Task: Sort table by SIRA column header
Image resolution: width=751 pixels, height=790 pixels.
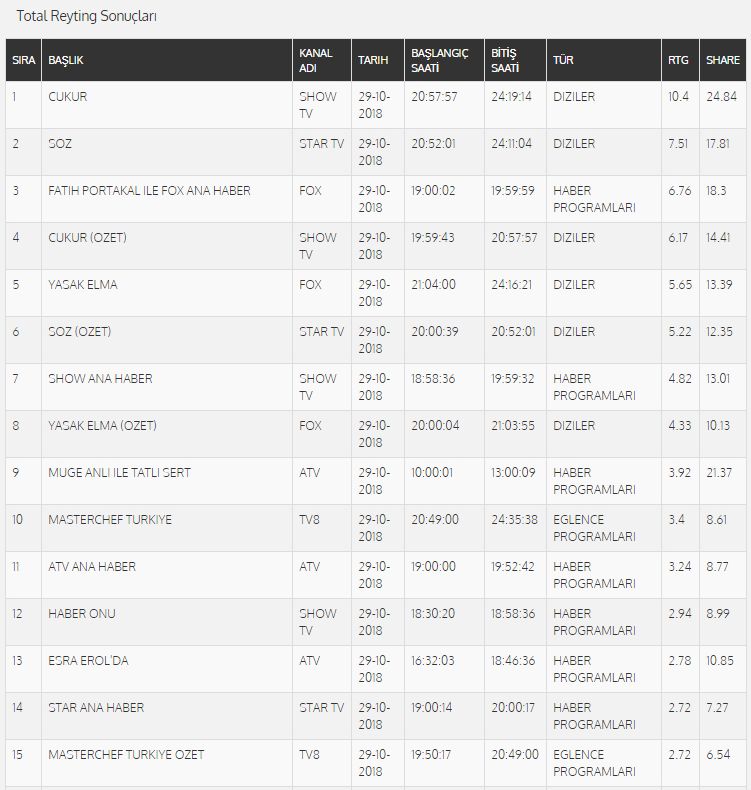Action: (x=23, y=60)
